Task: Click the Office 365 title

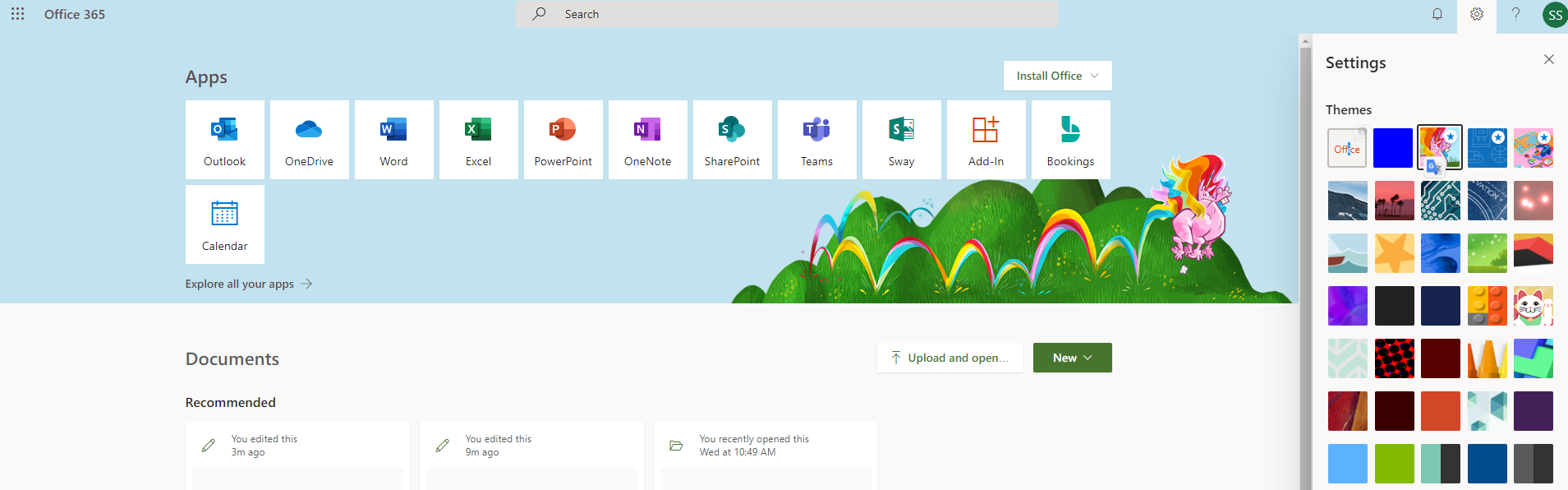Action: [75, 14]
